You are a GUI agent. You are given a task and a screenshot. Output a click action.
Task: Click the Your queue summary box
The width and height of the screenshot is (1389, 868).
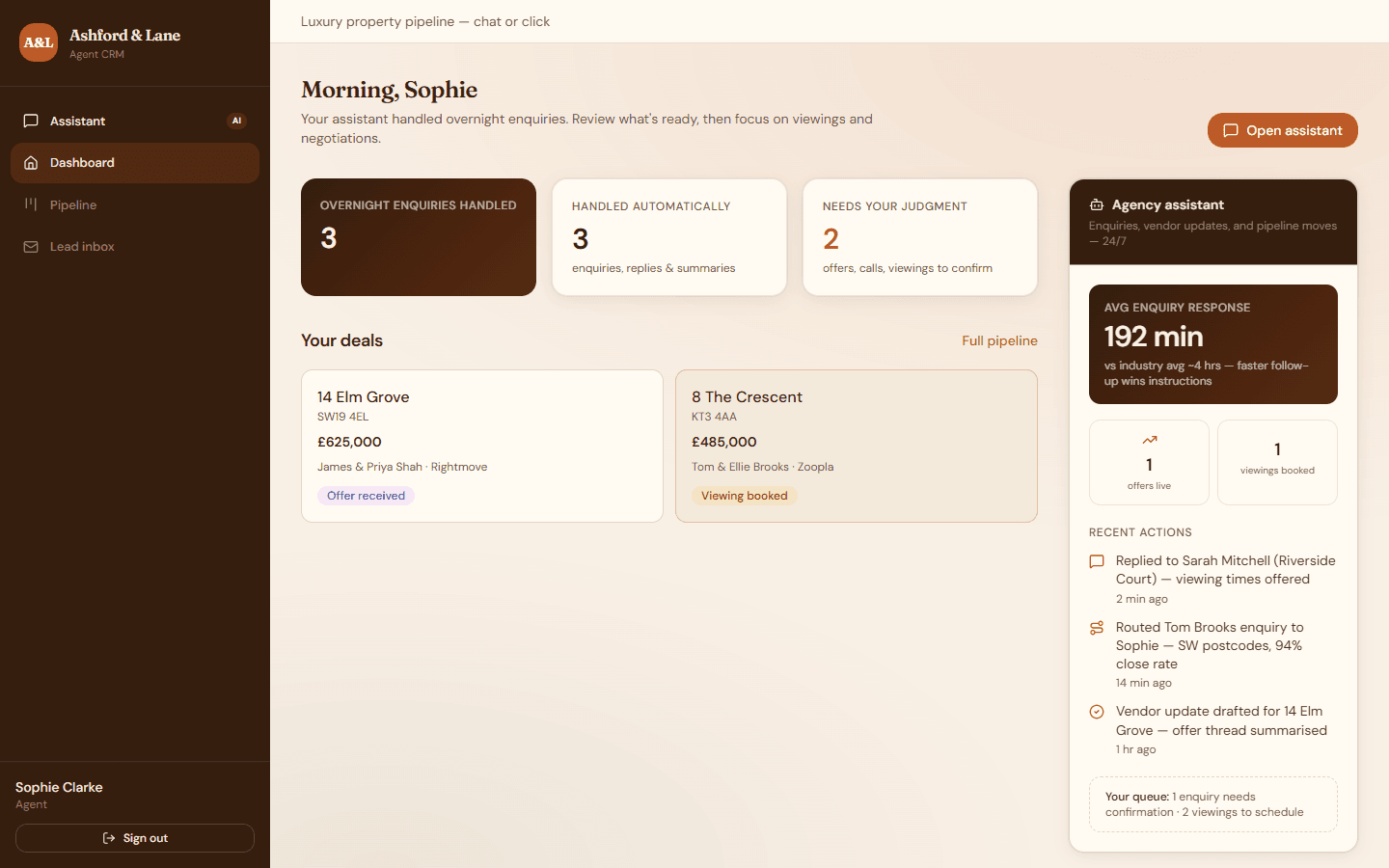pyautogui.click(x=1213, y=804)
